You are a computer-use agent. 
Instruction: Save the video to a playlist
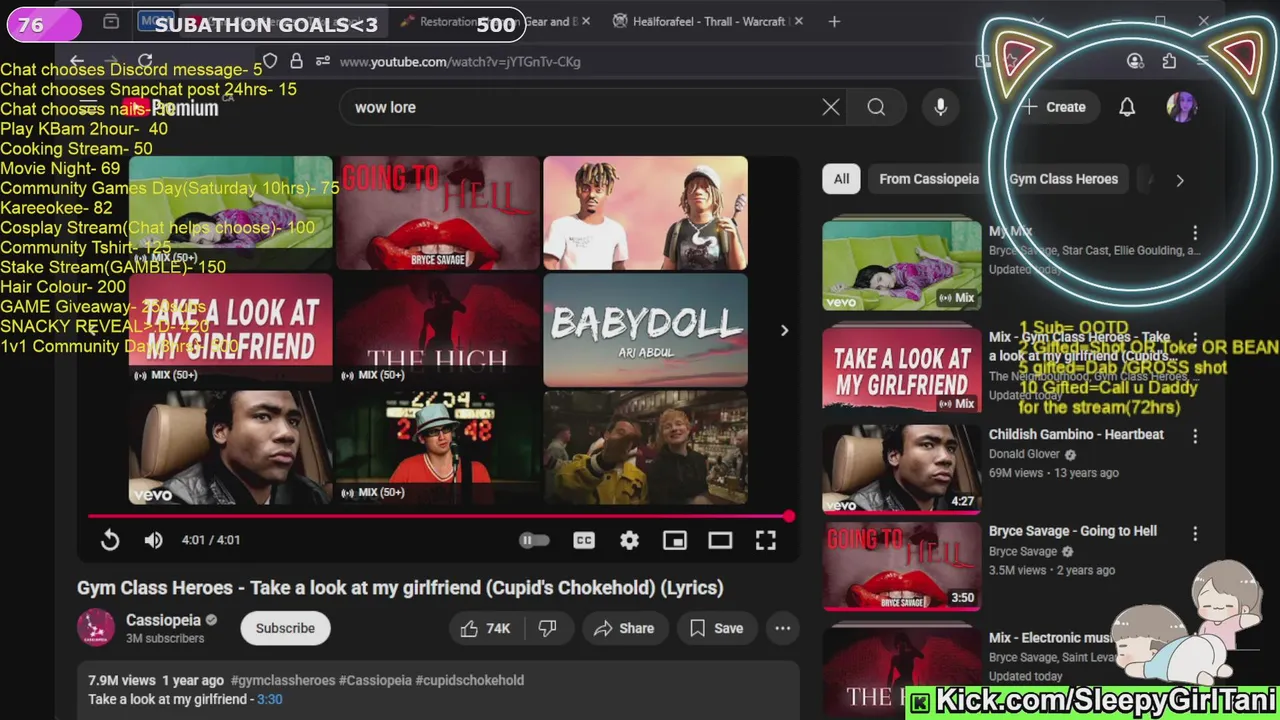717,628
